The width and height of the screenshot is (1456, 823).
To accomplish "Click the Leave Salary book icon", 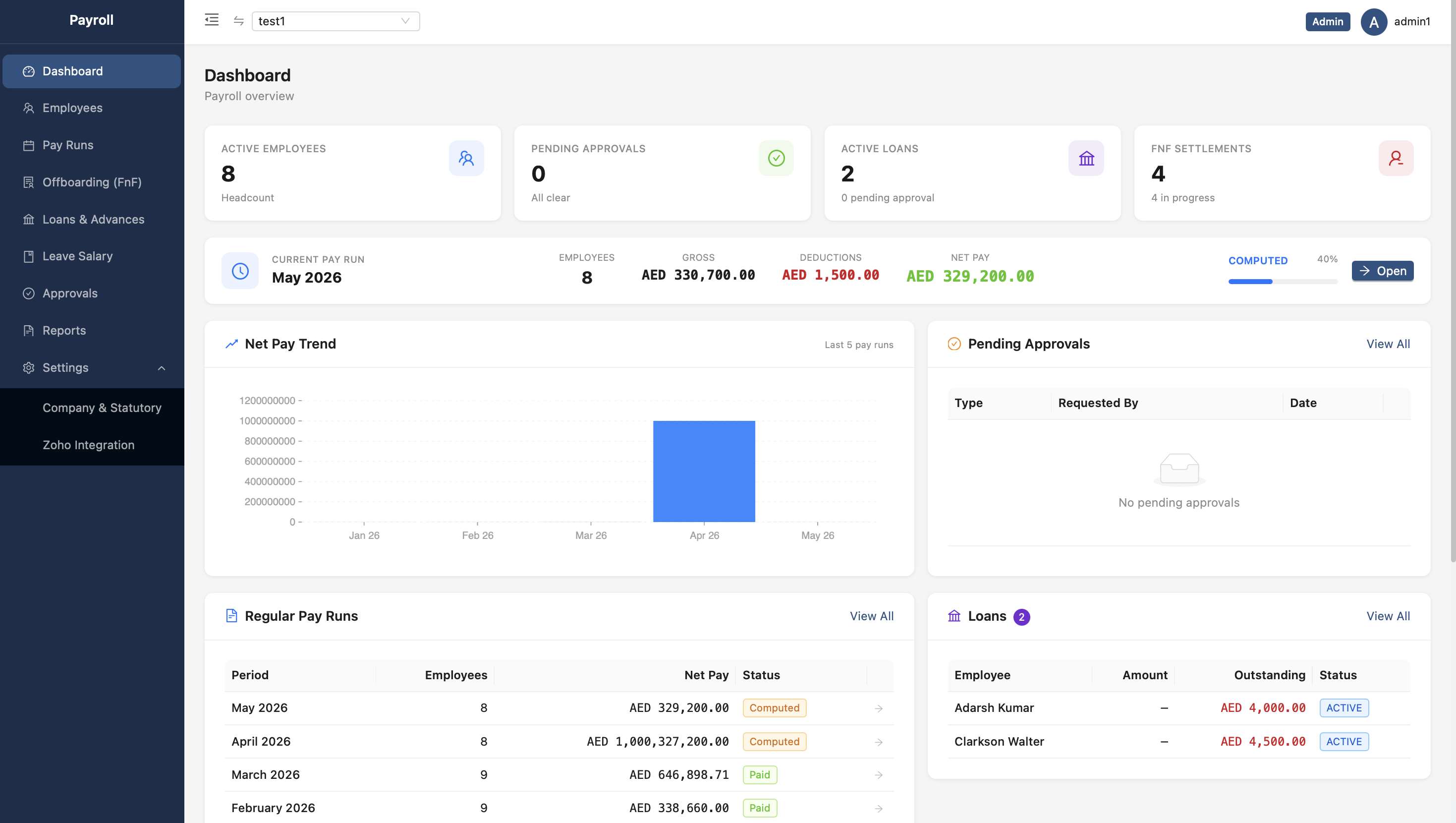I will coord(28,256).
